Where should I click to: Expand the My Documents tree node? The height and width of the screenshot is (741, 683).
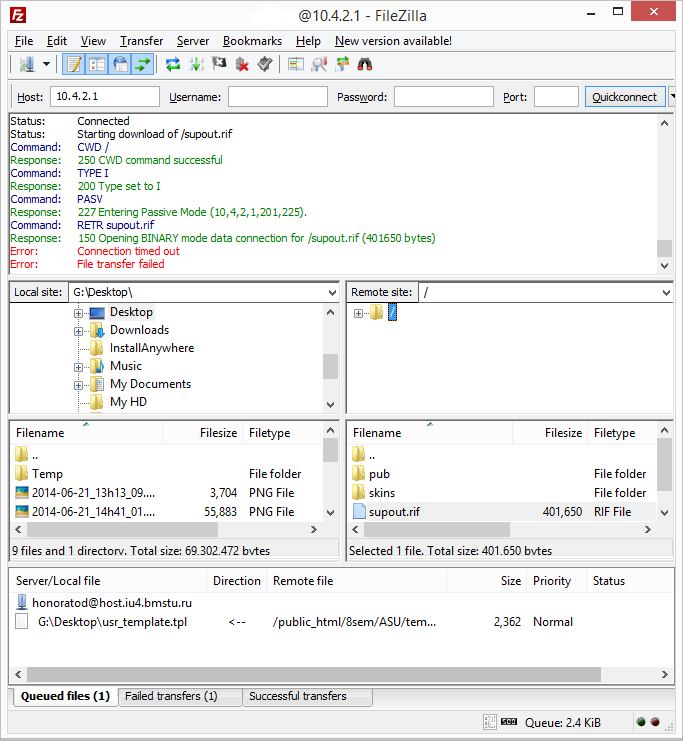78,385
